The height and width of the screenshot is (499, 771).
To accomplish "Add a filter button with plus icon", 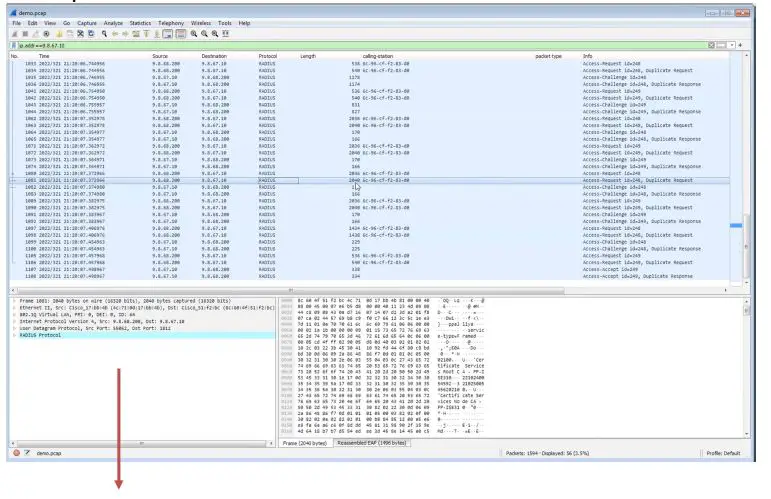I will [741, 45].
